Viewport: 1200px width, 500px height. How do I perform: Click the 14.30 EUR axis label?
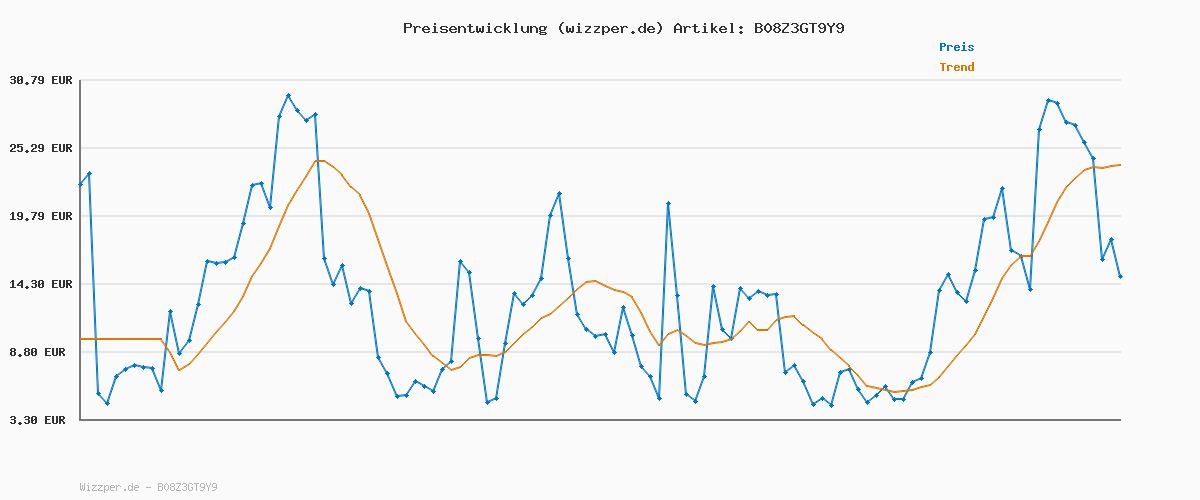pos(41,284)
